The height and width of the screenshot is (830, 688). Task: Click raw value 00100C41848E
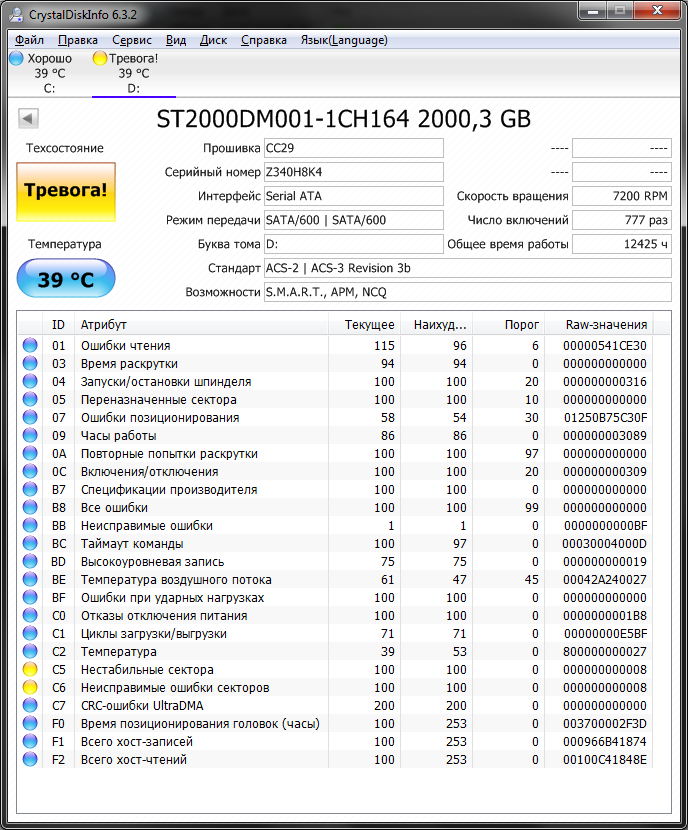(x=605, y=760)
